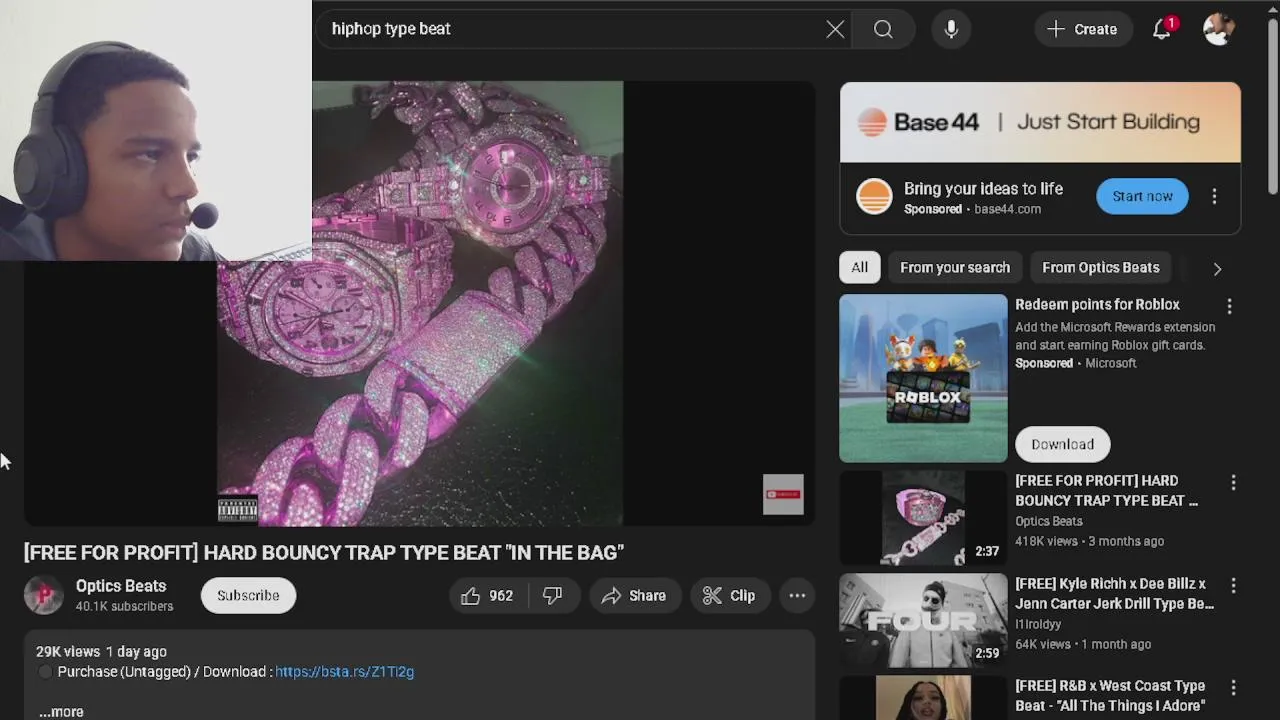Image resolution: width=1280 pixels, height=720 pixels.
Task: Open the Roblox ad thumbnail
Action: pyautogui.click(x=923, y=378)
